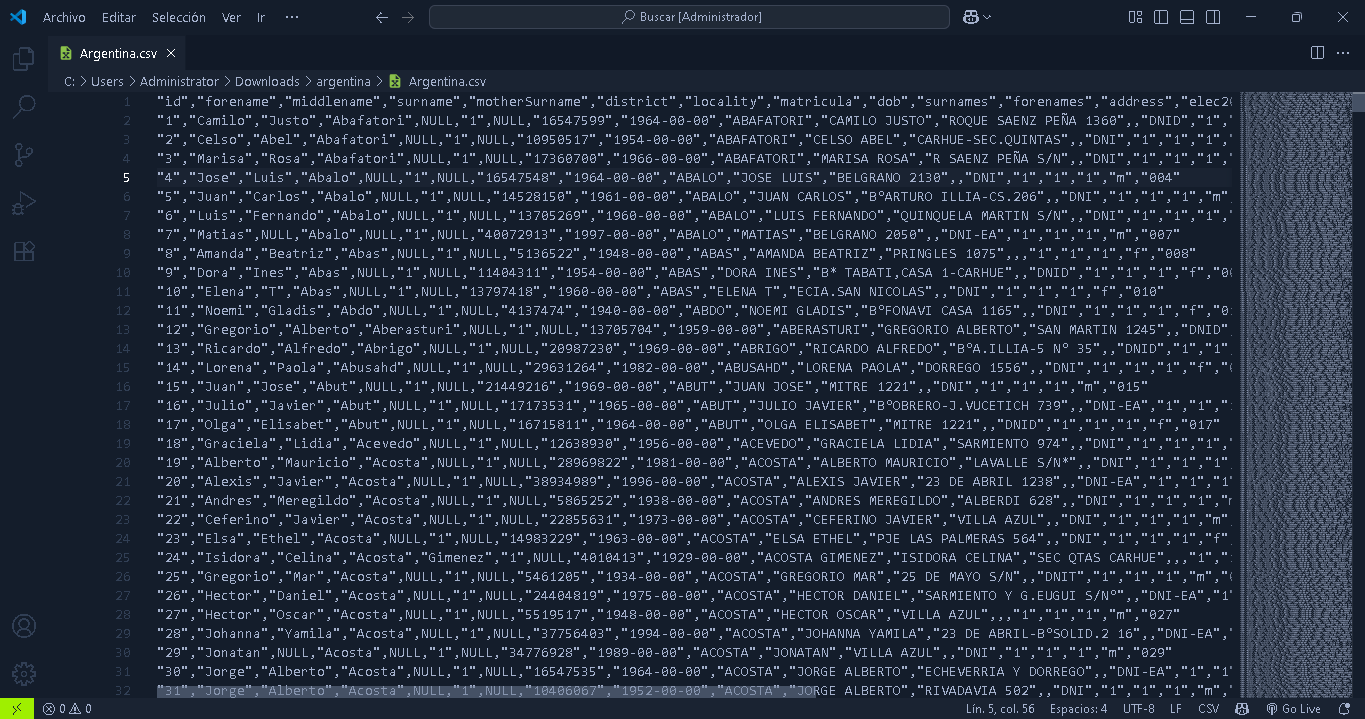Viewport: 1365px width, 719px height.
Task: Show errors and warnings count
Action: point(67,709)
